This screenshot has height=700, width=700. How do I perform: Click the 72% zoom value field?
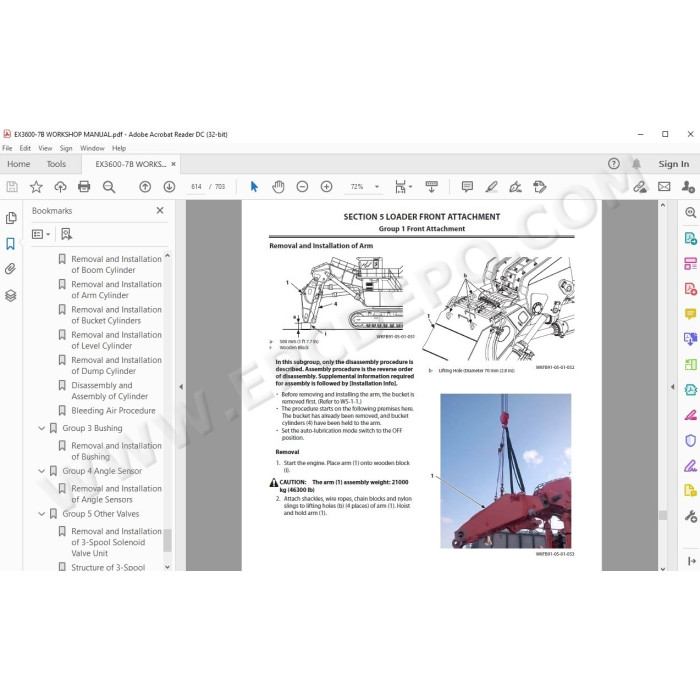357,187
